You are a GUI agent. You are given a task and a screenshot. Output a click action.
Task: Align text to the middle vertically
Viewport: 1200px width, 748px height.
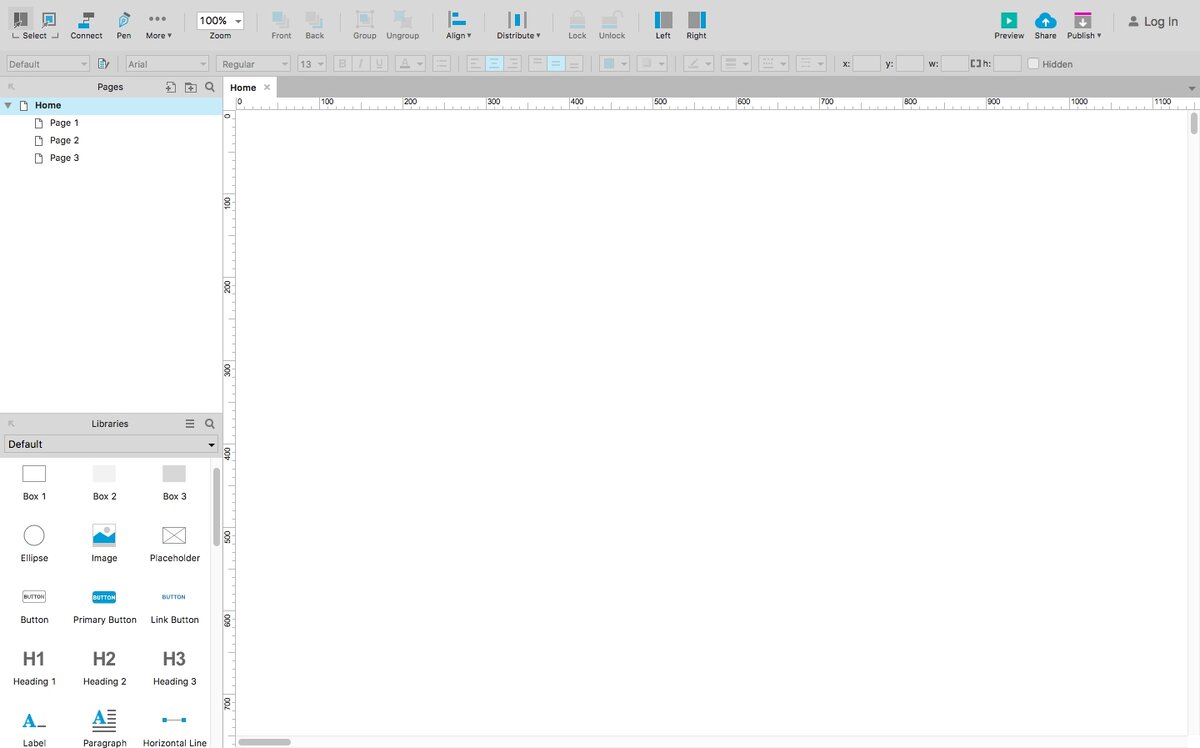pyautogui.click(x=555, y=64)
